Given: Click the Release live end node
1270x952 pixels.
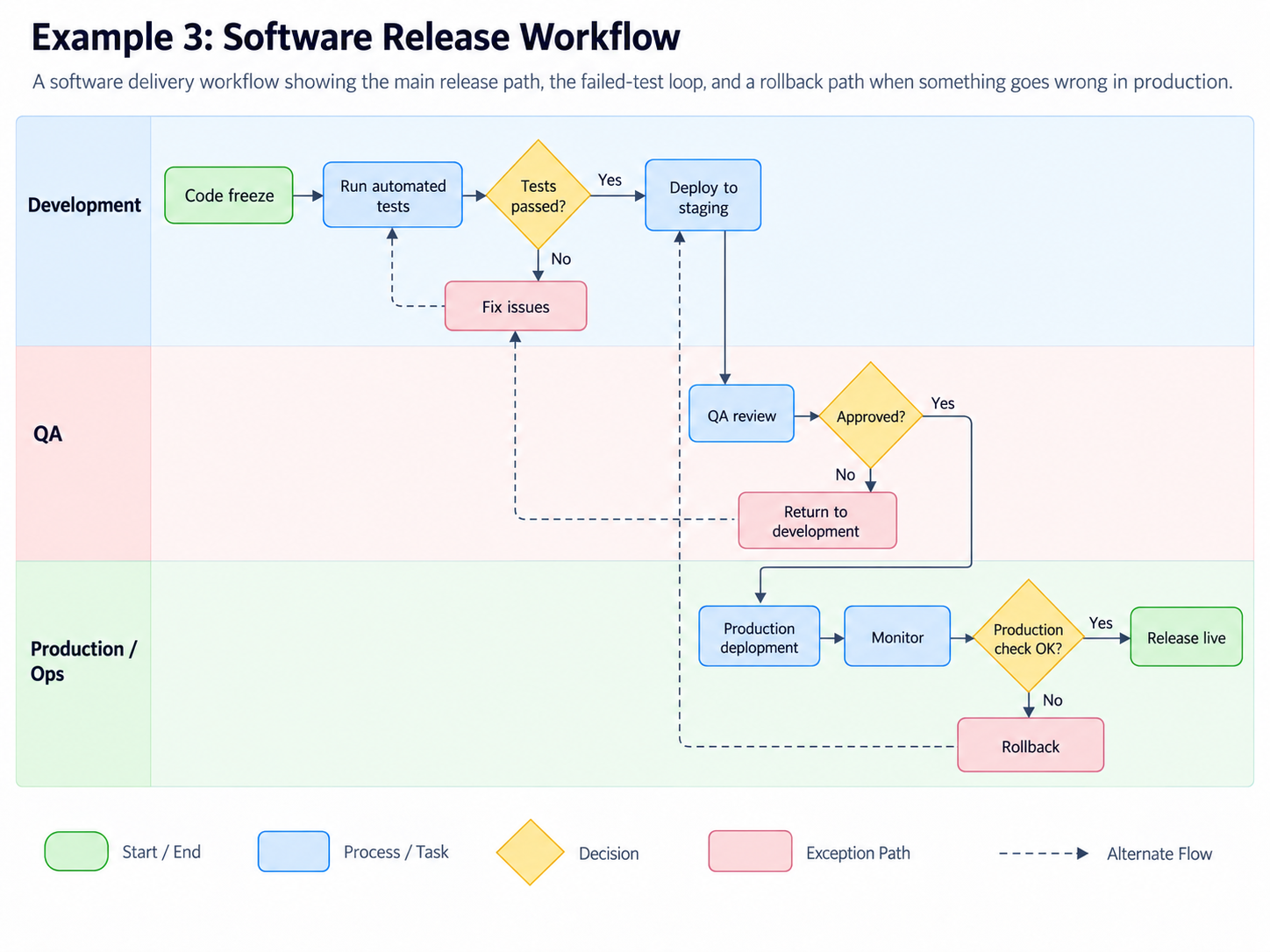Looking at the screenshot, I should [1187, 637].
